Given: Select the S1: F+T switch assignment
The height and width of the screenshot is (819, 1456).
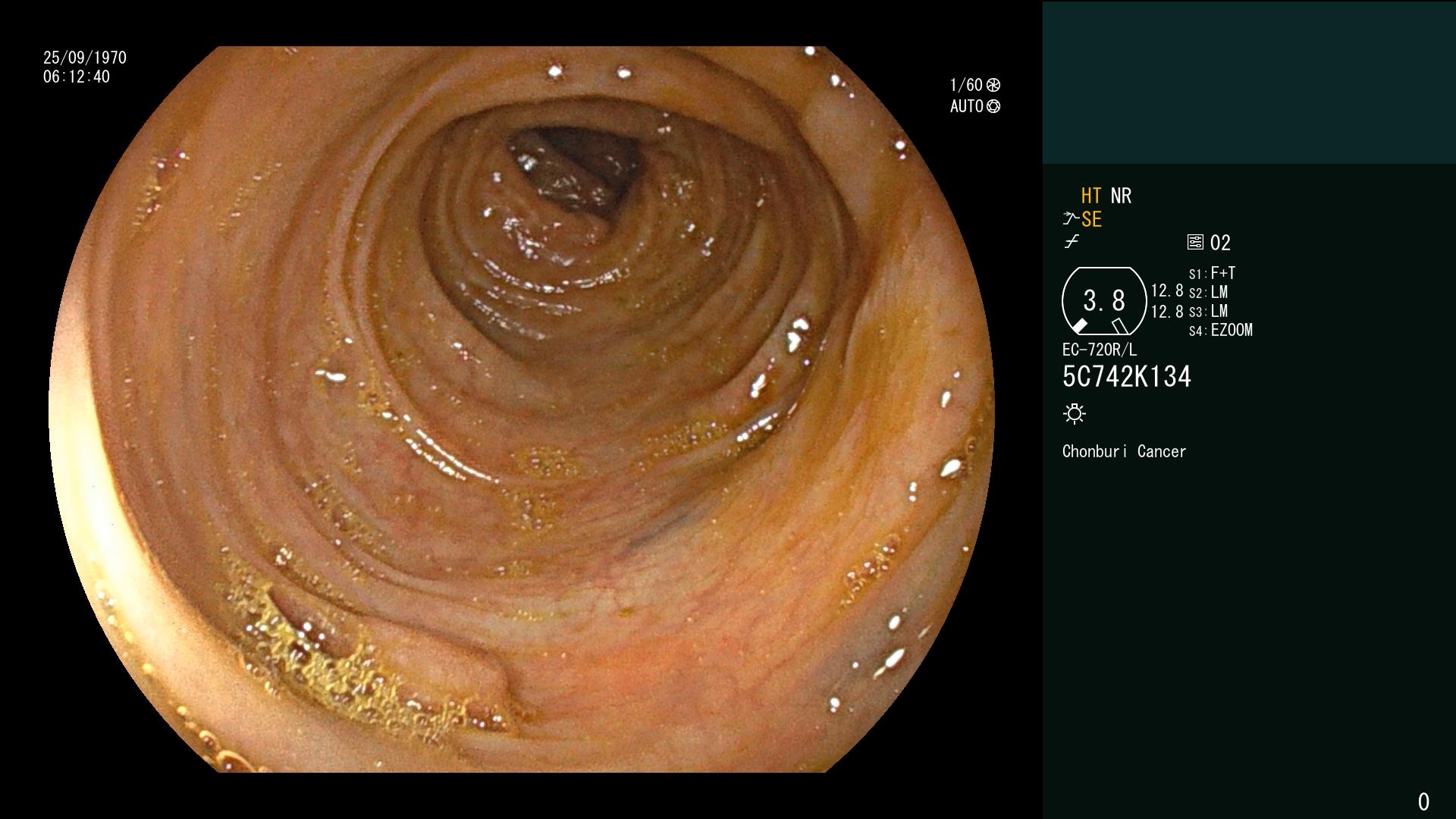Looking at the screenshot, I should [1212, 273].
